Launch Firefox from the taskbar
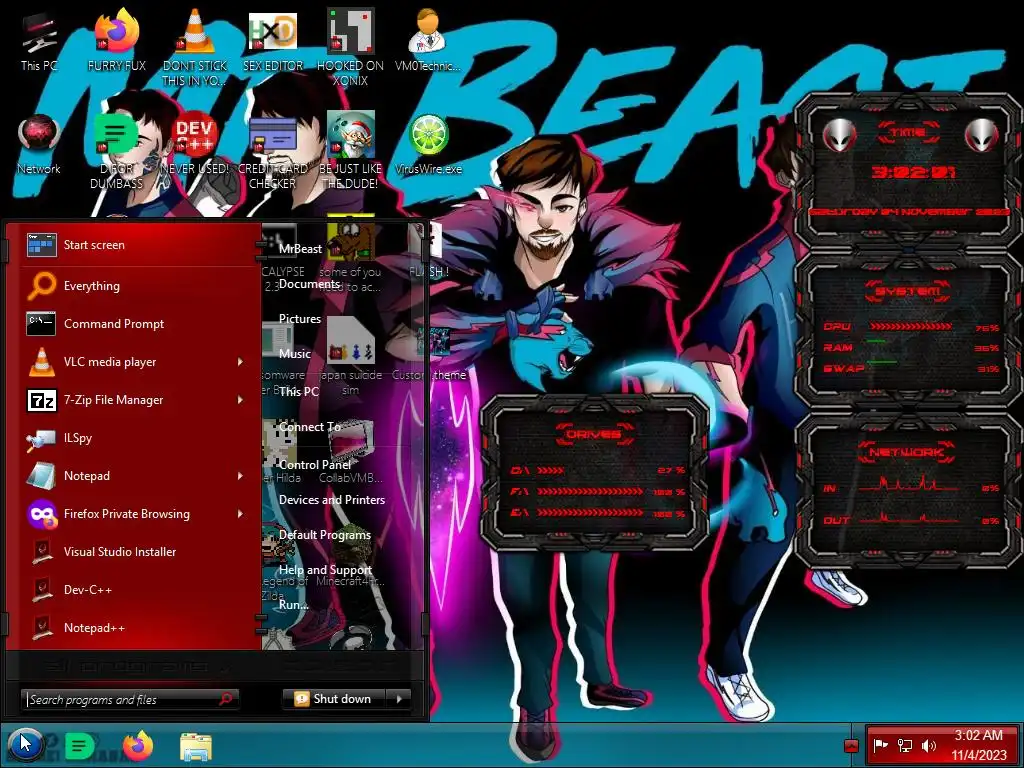1024x768 pixels. point(138,746)
